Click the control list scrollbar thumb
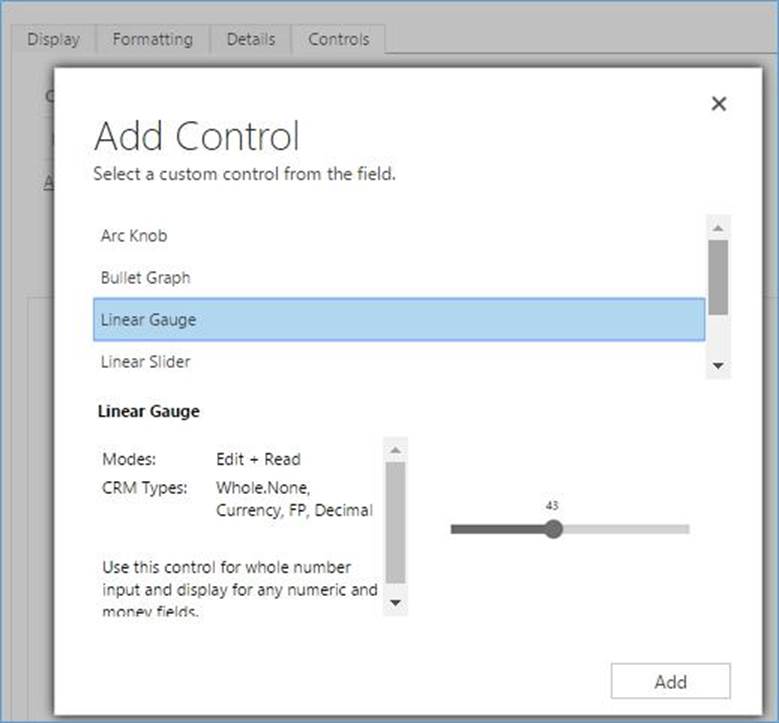The width and height of the screenshot is (779, 723). (x=717, y=276)
